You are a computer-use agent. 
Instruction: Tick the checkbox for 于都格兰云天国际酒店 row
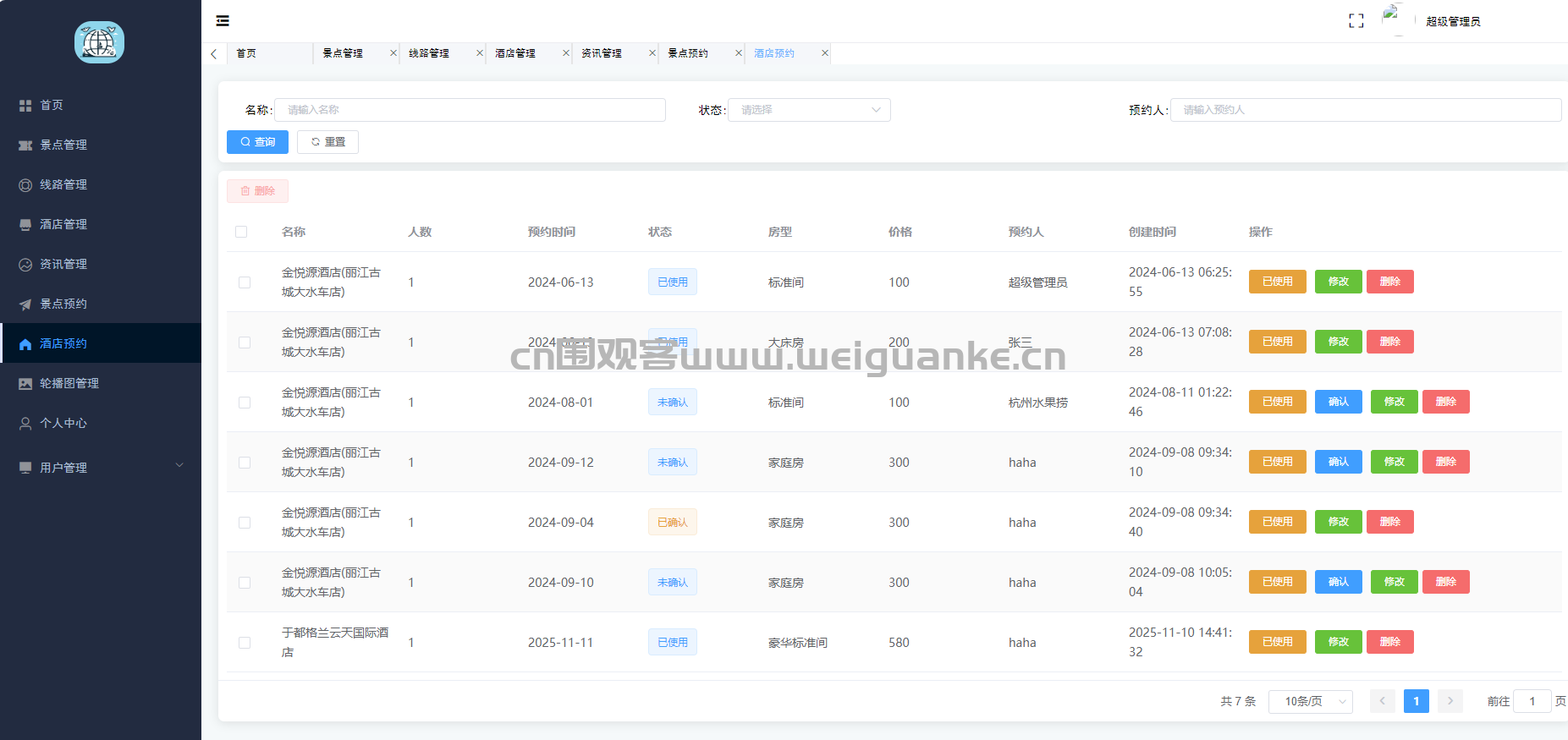coord(245,643)
